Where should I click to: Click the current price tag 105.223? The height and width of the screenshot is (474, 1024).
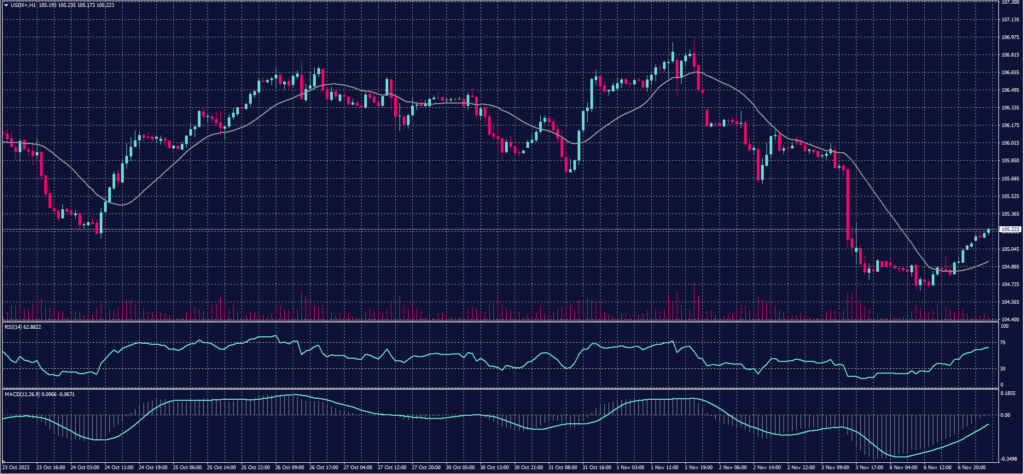click(1010, 230)
